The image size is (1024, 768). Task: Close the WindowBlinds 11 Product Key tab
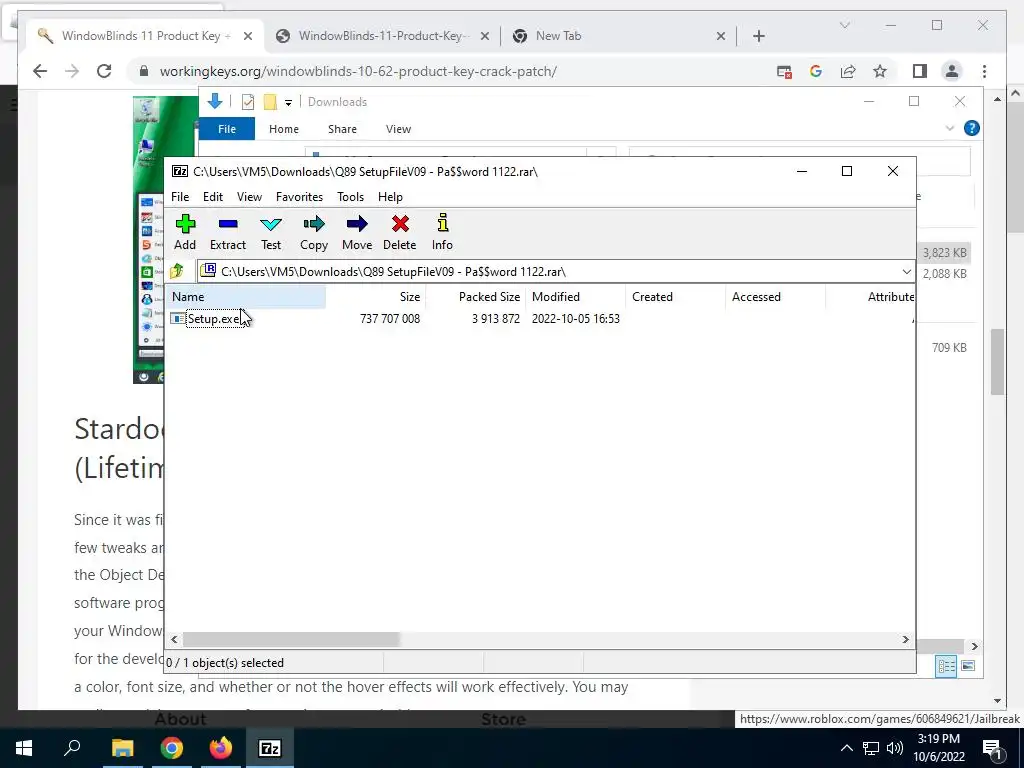[x=248, y=36]
